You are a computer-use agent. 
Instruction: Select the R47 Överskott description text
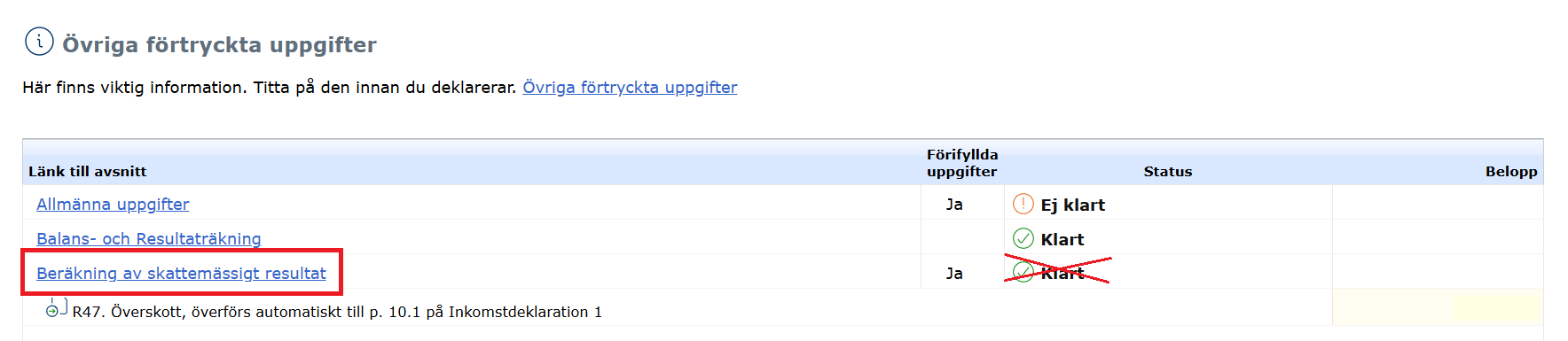[337, 312]
